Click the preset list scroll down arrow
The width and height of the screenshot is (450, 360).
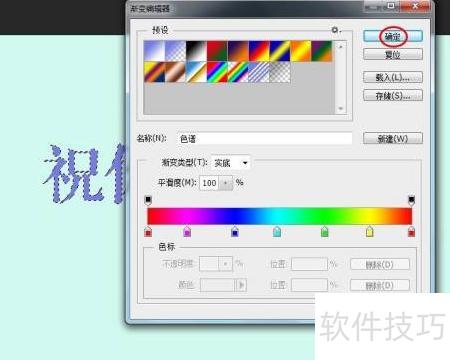click(x=341, y=108)
